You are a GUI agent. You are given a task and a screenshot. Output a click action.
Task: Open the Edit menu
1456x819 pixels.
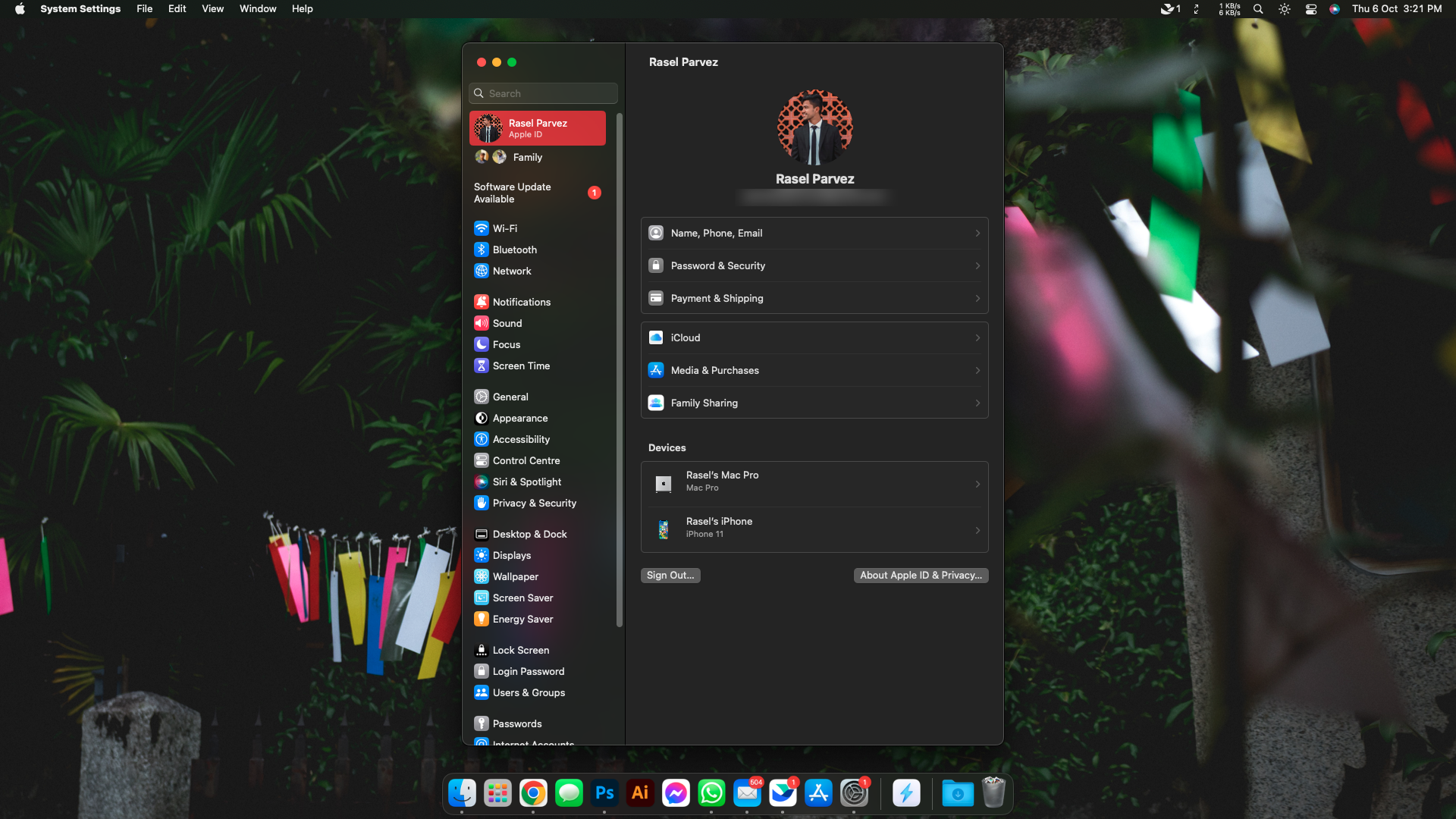(177, 8)
